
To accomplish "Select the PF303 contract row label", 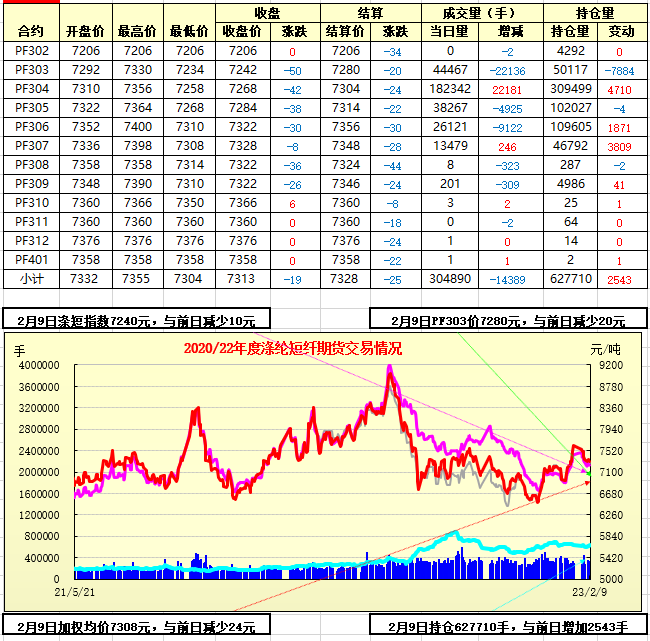I will tap(31, 70).
